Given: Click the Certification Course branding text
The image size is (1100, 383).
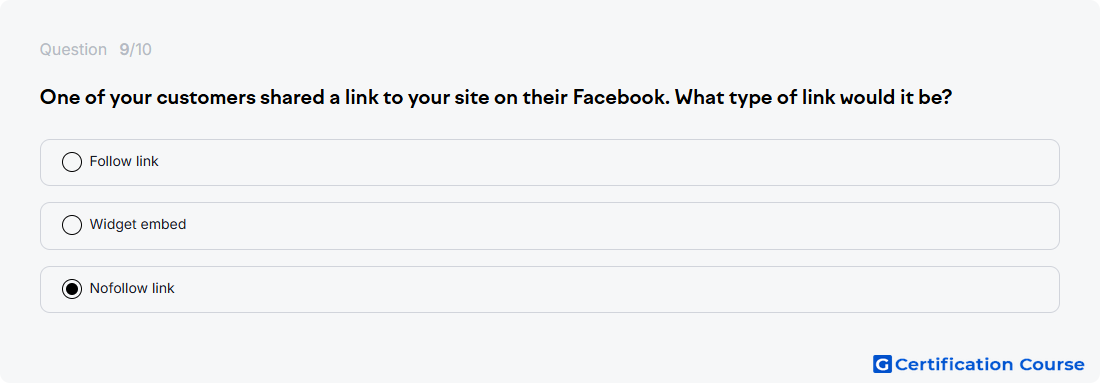Looking at the screenshot, I should pos(989,364).
